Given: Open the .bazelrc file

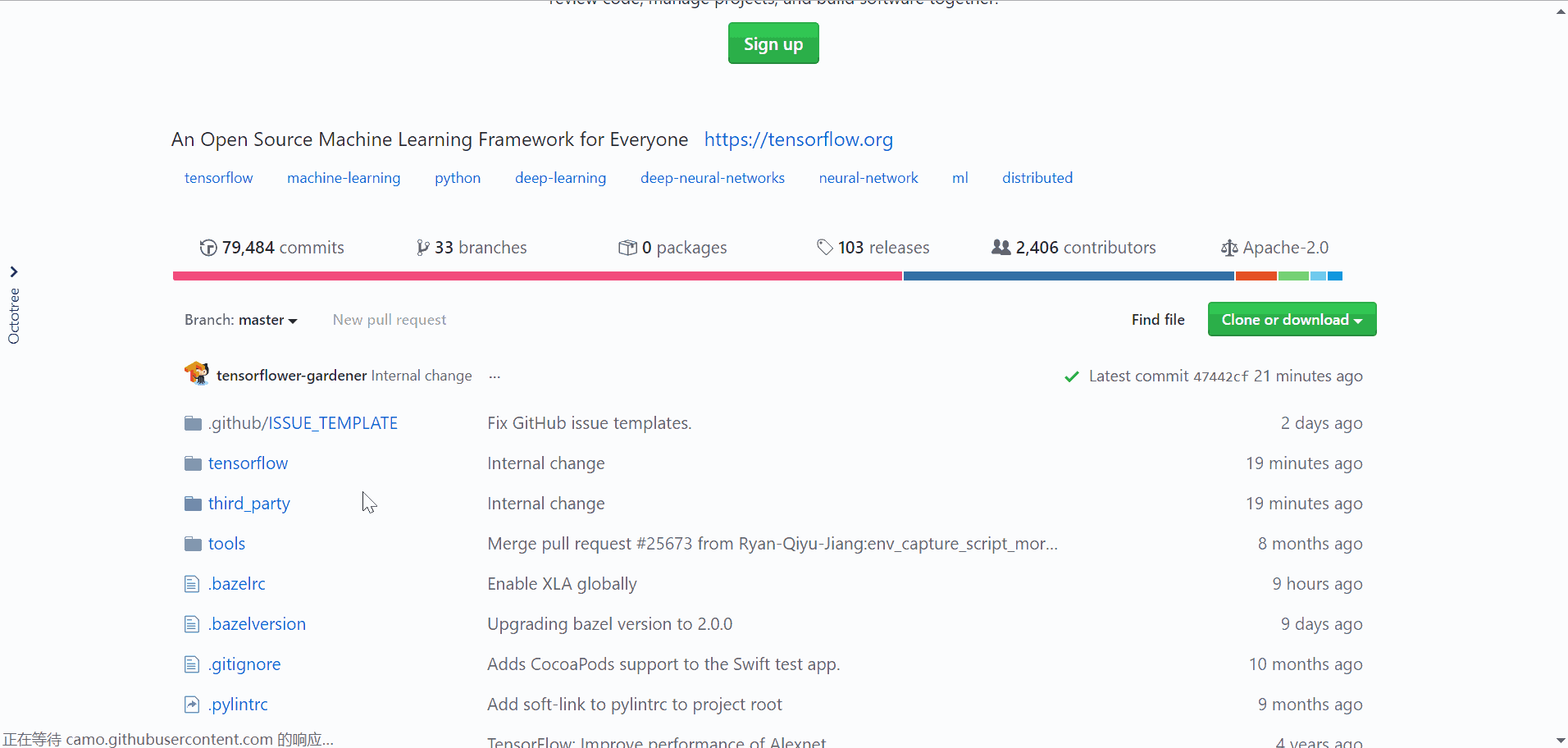Looking at the screenshot, I should (237, 584).
